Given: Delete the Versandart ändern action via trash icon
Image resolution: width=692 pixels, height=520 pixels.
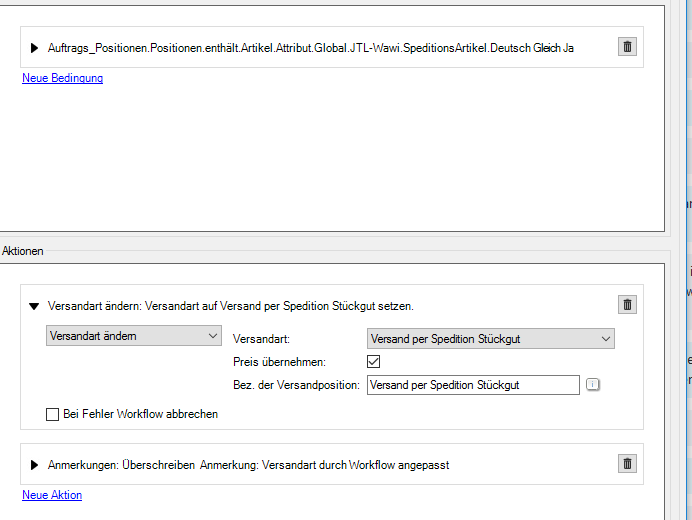Looking at the screenshot, I should [627, 305].
